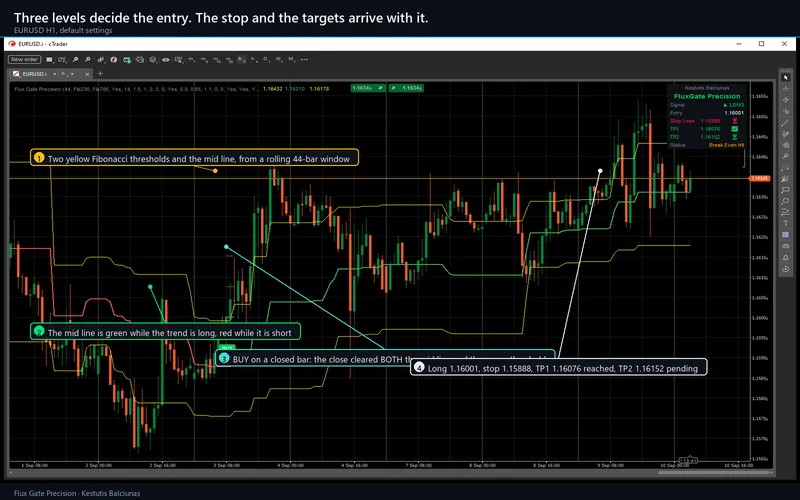Switch chart to m15 timeframe
This screenshot has width=800, height=500.
pyautogui.click(x=217, y=60)
